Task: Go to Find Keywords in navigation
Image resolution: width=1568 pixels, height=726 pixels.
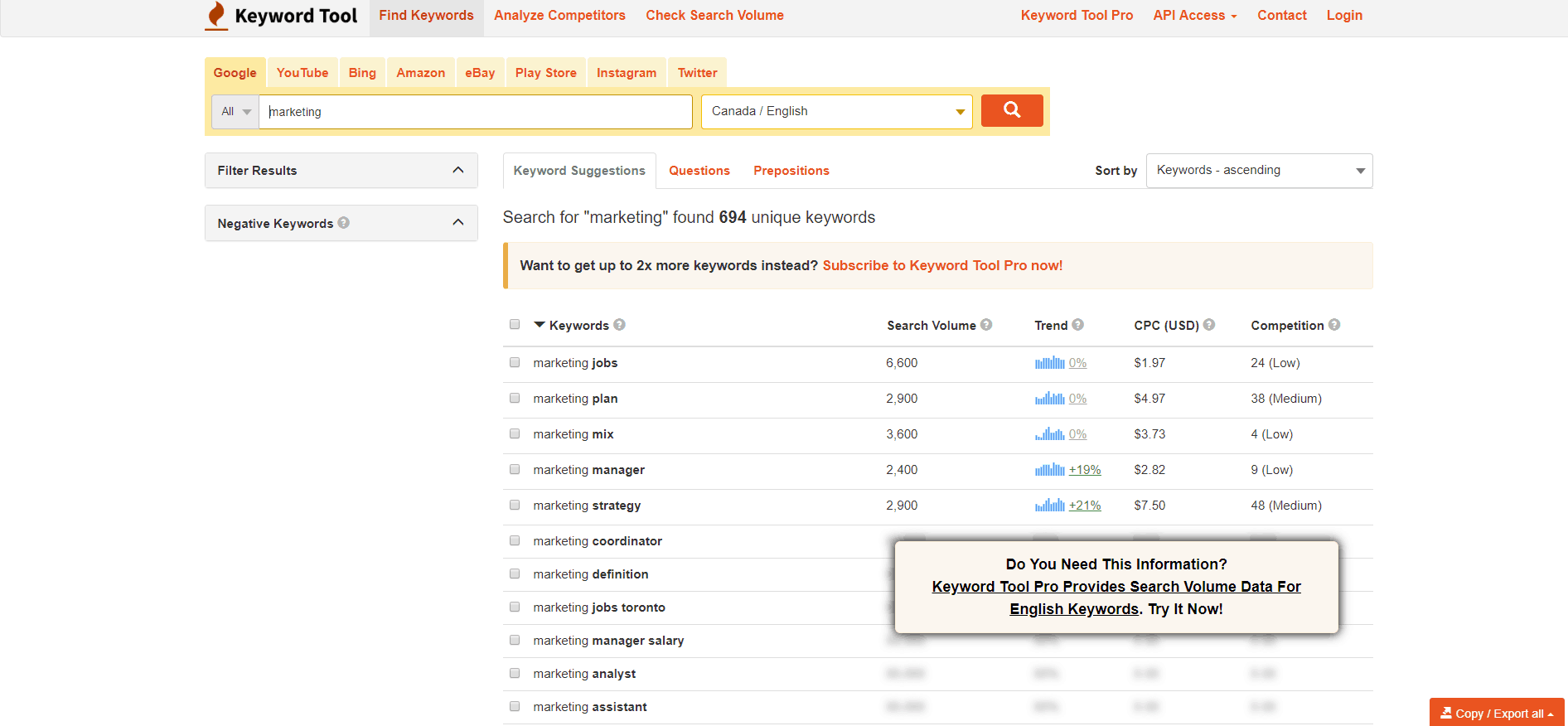Action: pyautogui.click(x=427, y=16)
